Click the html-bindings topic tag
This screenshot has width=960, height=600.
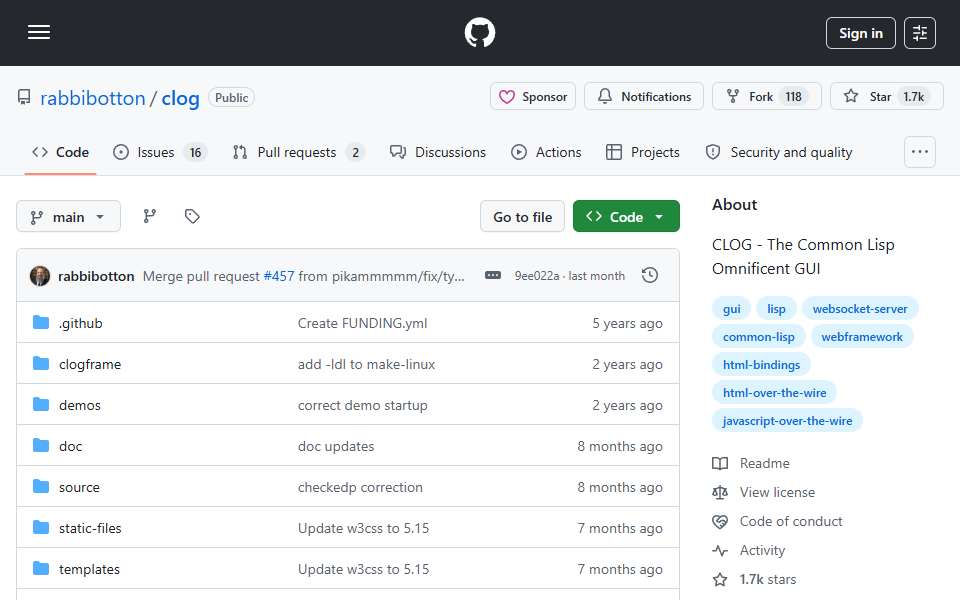point(762,365)
